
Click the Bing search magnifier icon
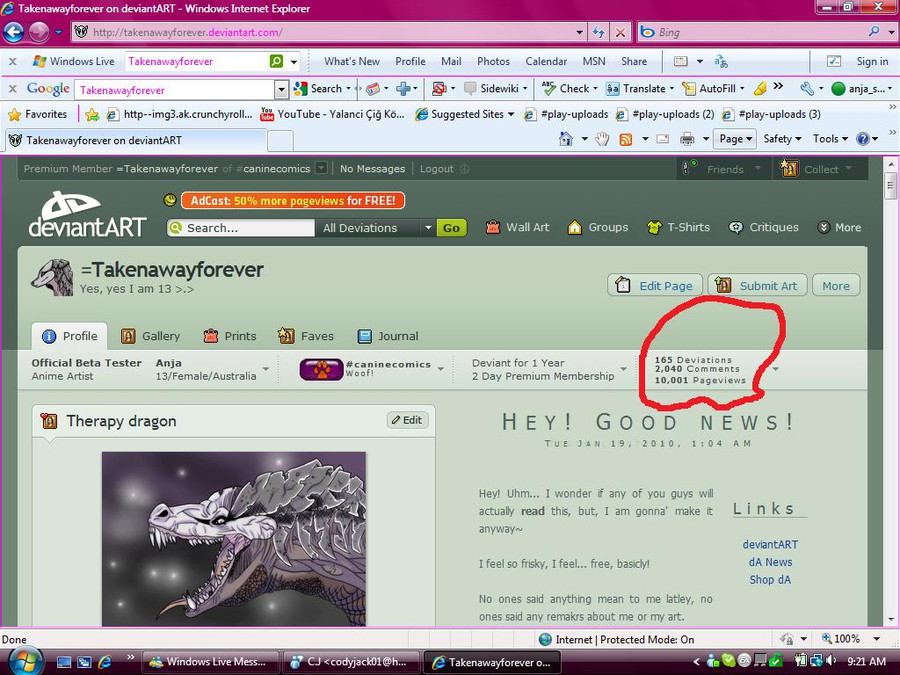click(874, 32)
